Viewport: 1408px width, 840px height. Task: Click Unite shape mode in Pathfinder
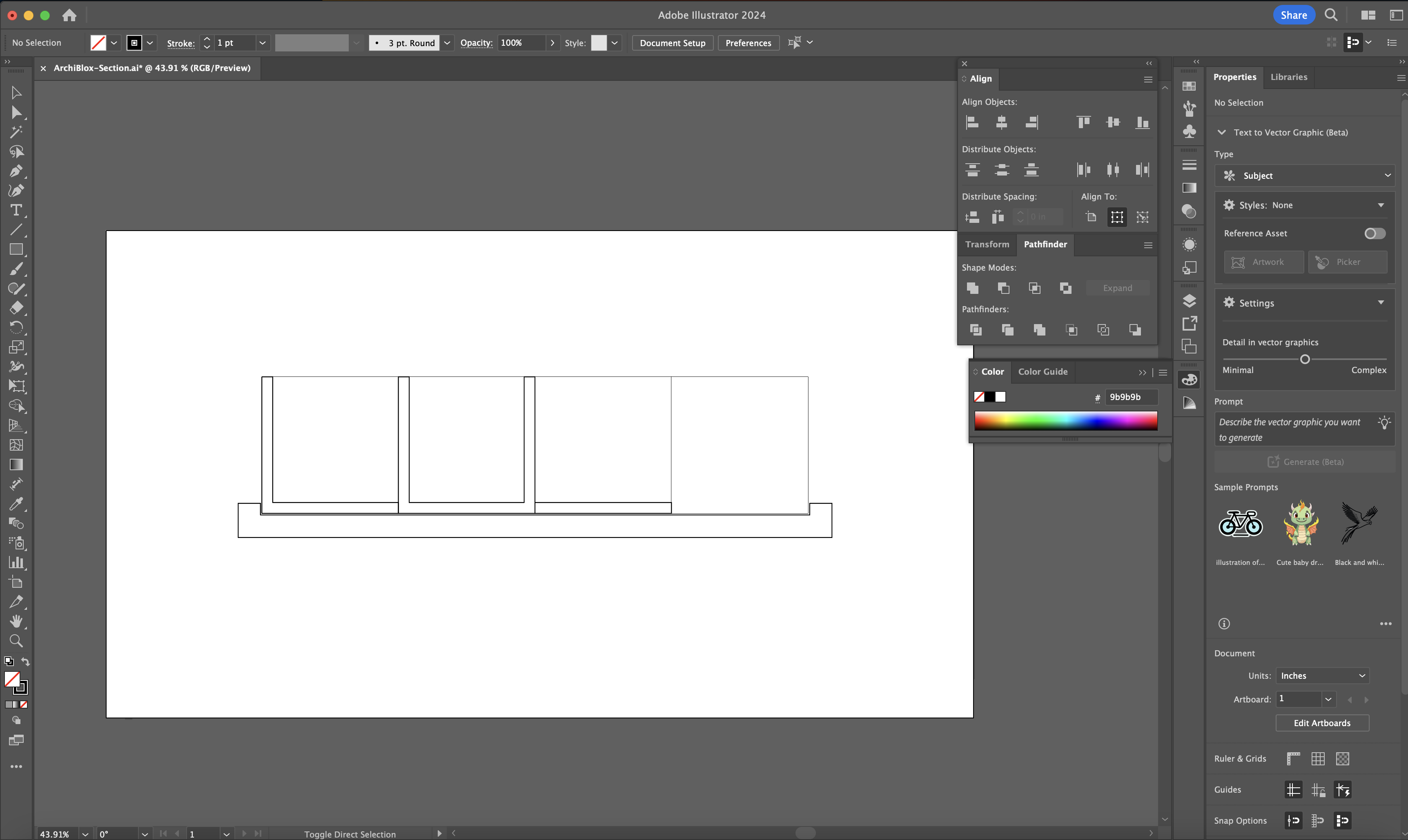[x=973, y=288]
